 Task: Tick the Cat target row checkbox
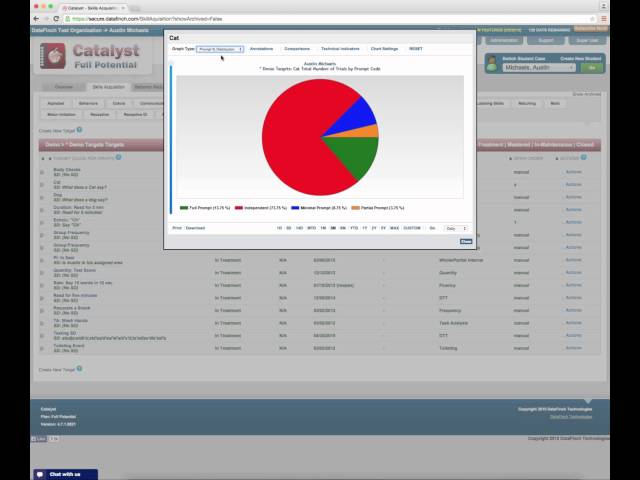tap(42, 185)
